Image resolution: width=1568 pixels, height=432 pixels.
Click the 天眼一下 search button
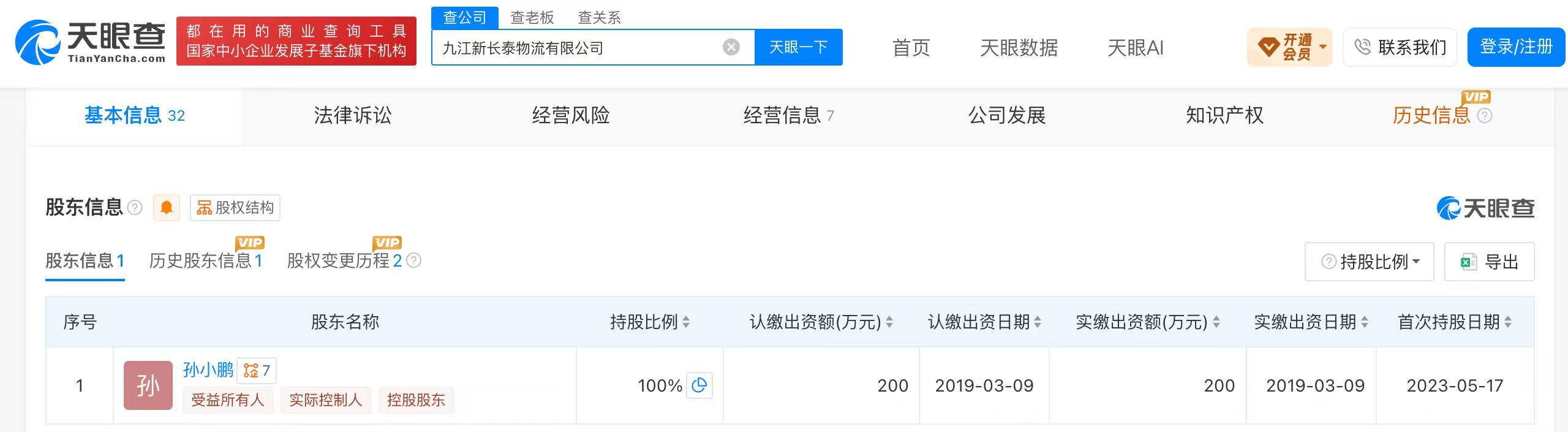coord(799,47)
